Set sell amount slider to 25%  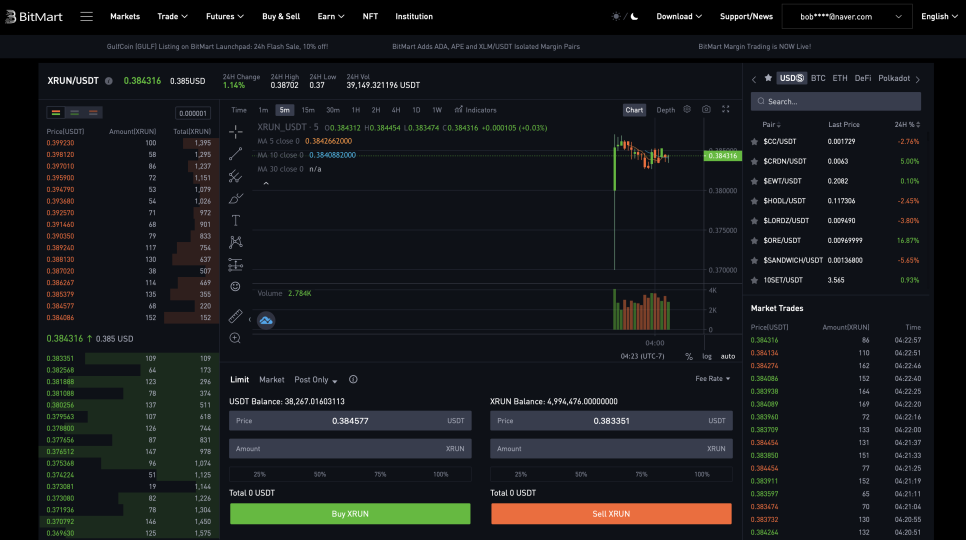coord(521,474)
